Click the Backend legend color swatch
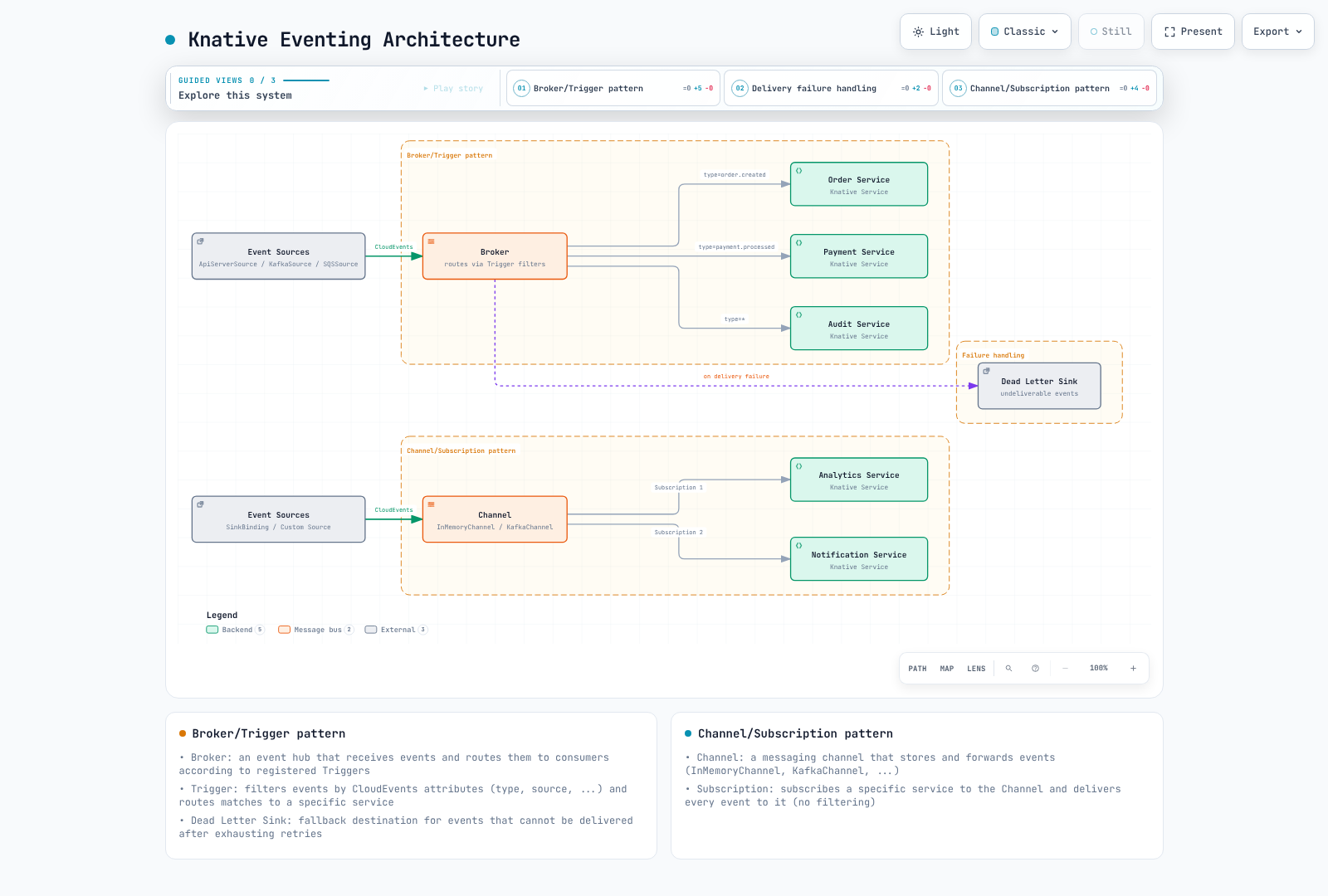 click(x=212, y=630)
